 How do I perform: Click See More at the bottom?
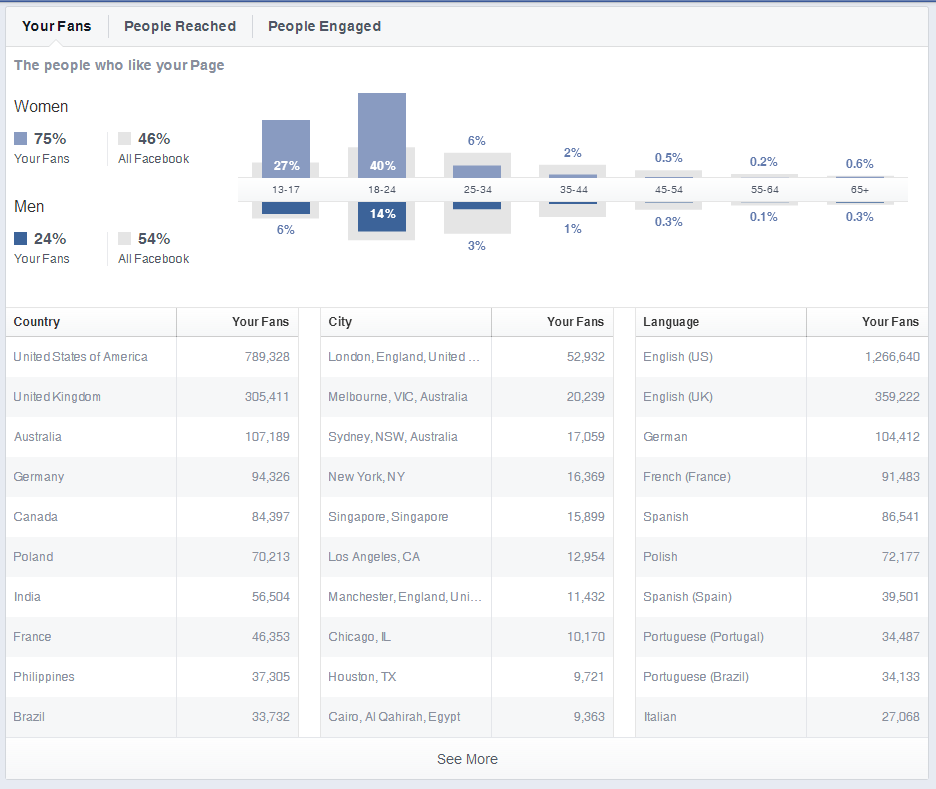pos(467,759)
